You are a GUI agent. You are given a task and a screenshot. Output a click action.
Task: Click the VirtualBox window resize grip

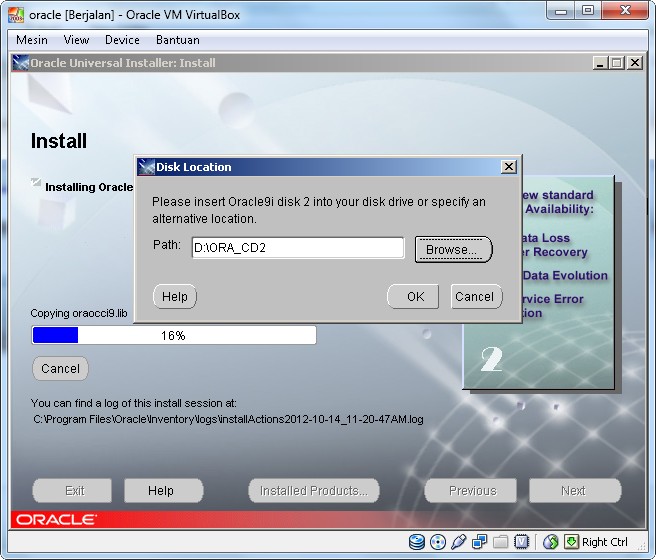642,544
